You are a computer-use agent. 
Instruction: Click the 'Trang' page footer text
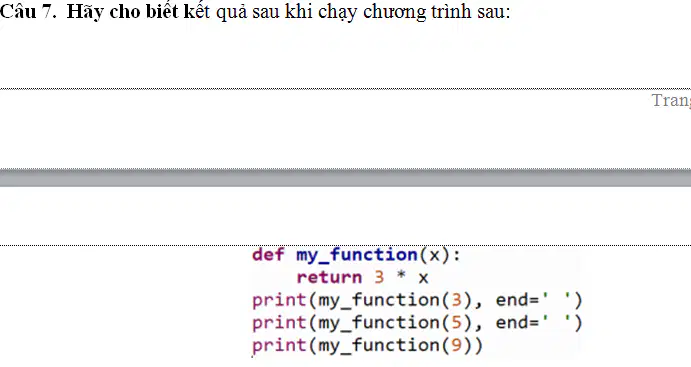click(x=671, y=100)
